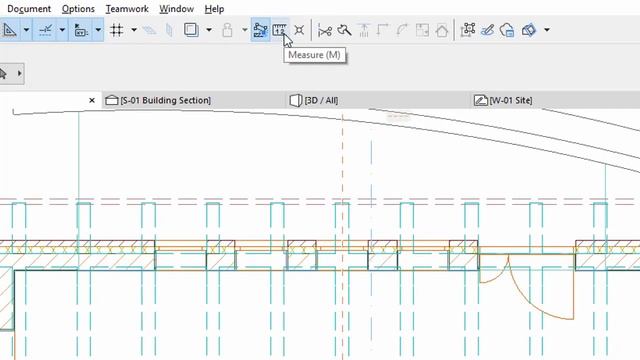Expand dropdown after the 3D window icon
The width and height of the screenshot is (640, 360).
click(x=547, y=30)
